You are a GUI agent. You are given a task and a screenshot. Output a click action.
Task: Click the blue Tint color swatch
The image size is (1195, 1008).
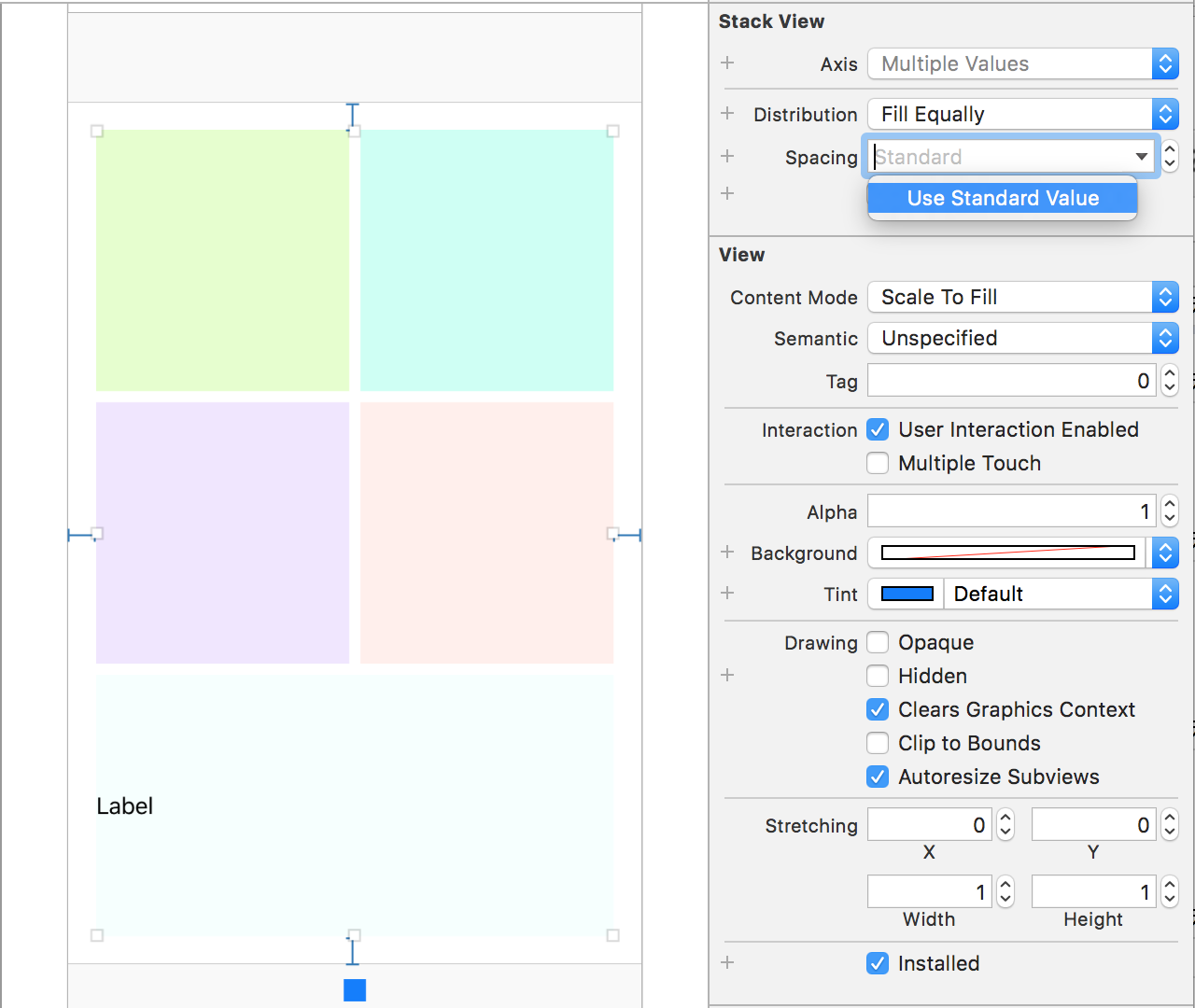(x=907, y=594)
